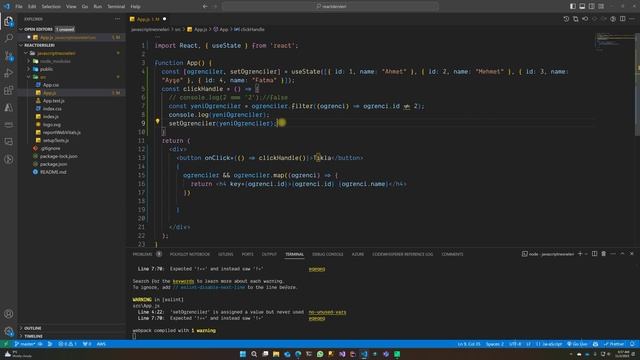Open the AWS toolkit view
This screenshot has width=640, height=360.
[x=9, y=124]
